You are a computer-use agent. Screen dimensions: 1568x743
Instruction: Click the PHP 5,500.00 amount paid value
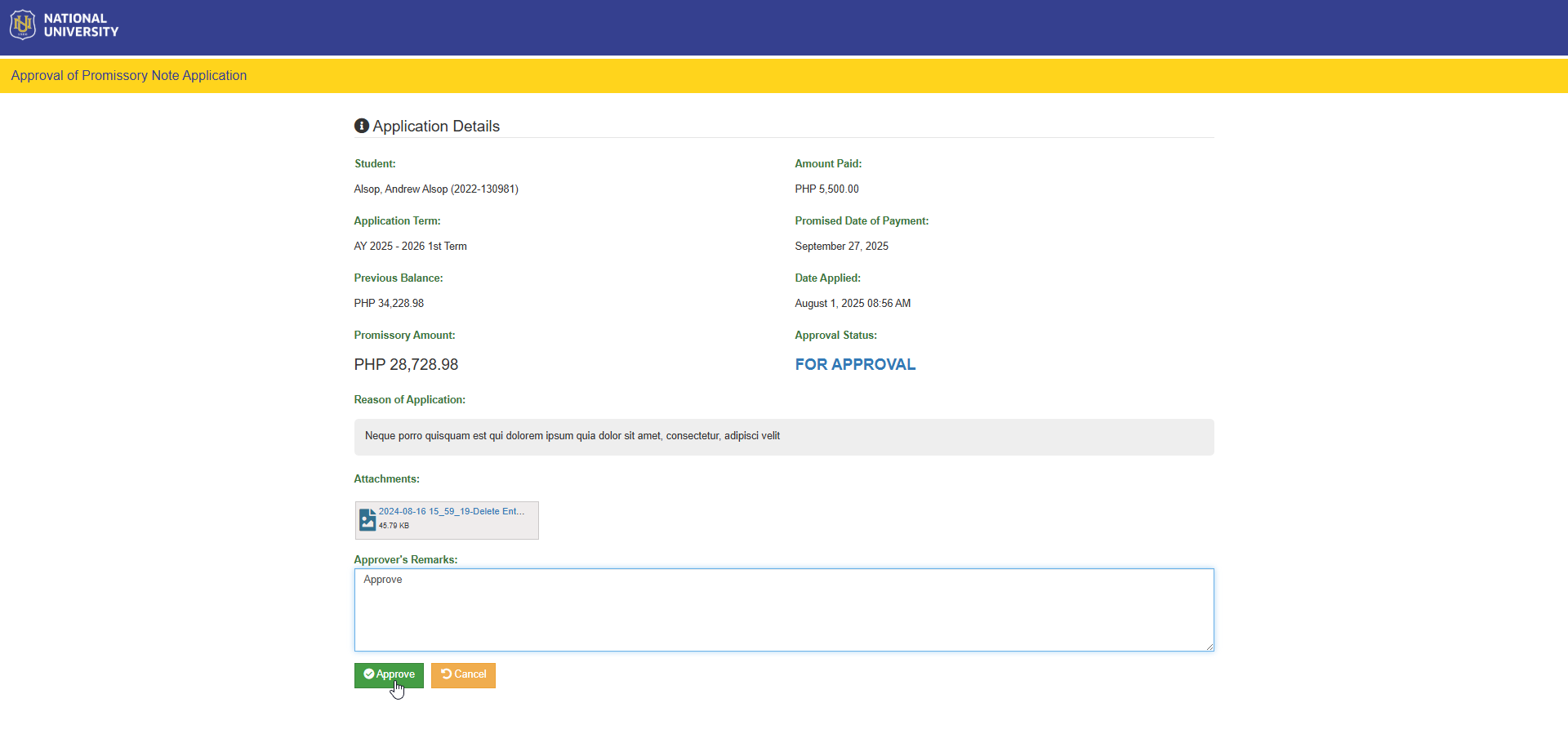tap(826, 189)
